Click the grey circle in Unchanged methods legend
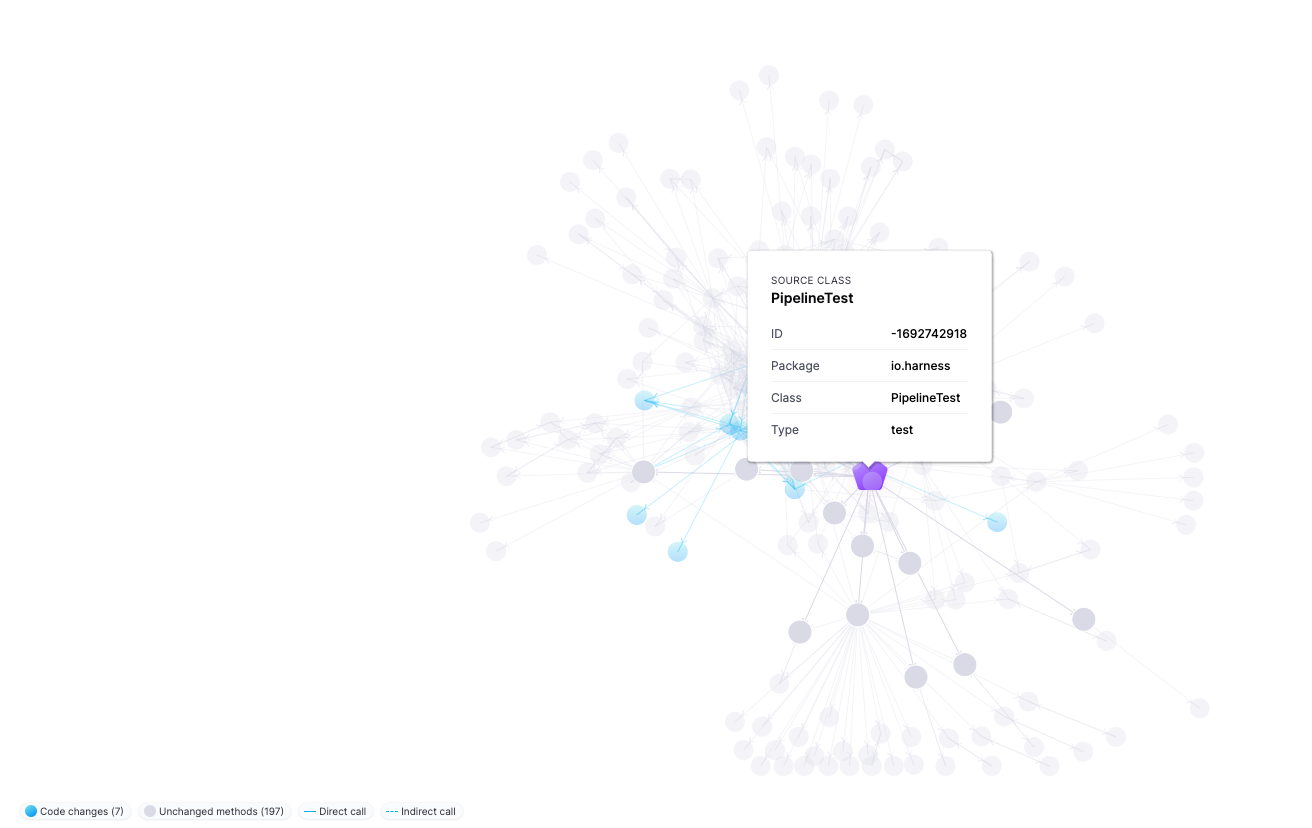Screen dimensions: 1312x828 pos(150,811)
